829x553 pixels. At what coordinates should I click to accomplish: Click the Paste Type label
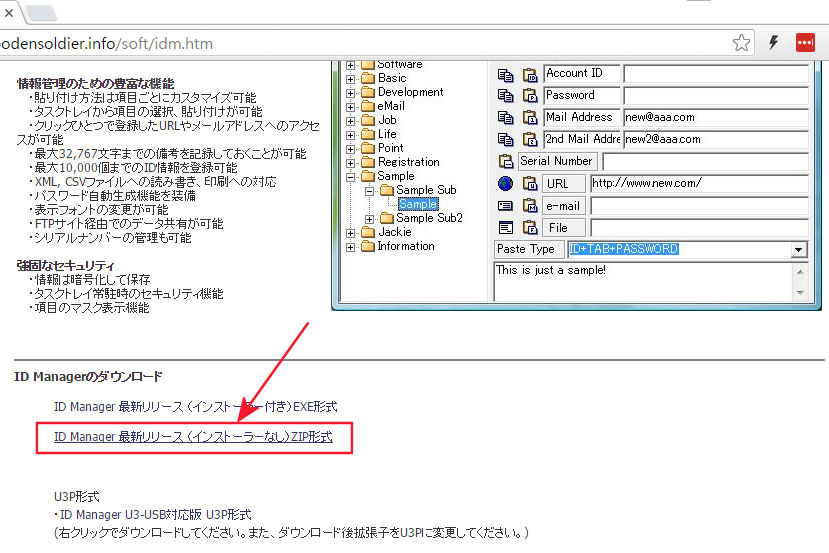click(x=529, y=249)
